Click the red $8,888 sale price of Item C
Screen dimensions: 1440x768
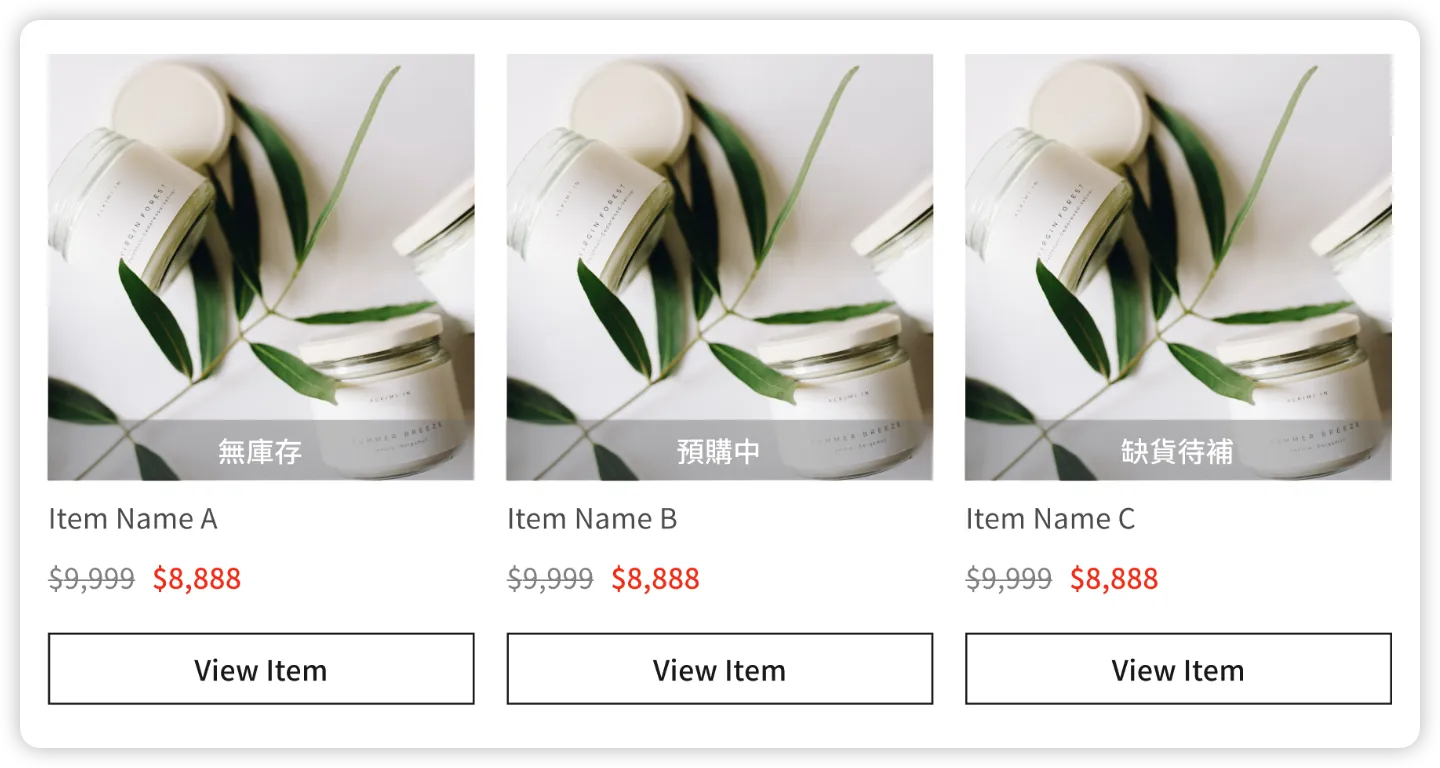[1114, 579]
